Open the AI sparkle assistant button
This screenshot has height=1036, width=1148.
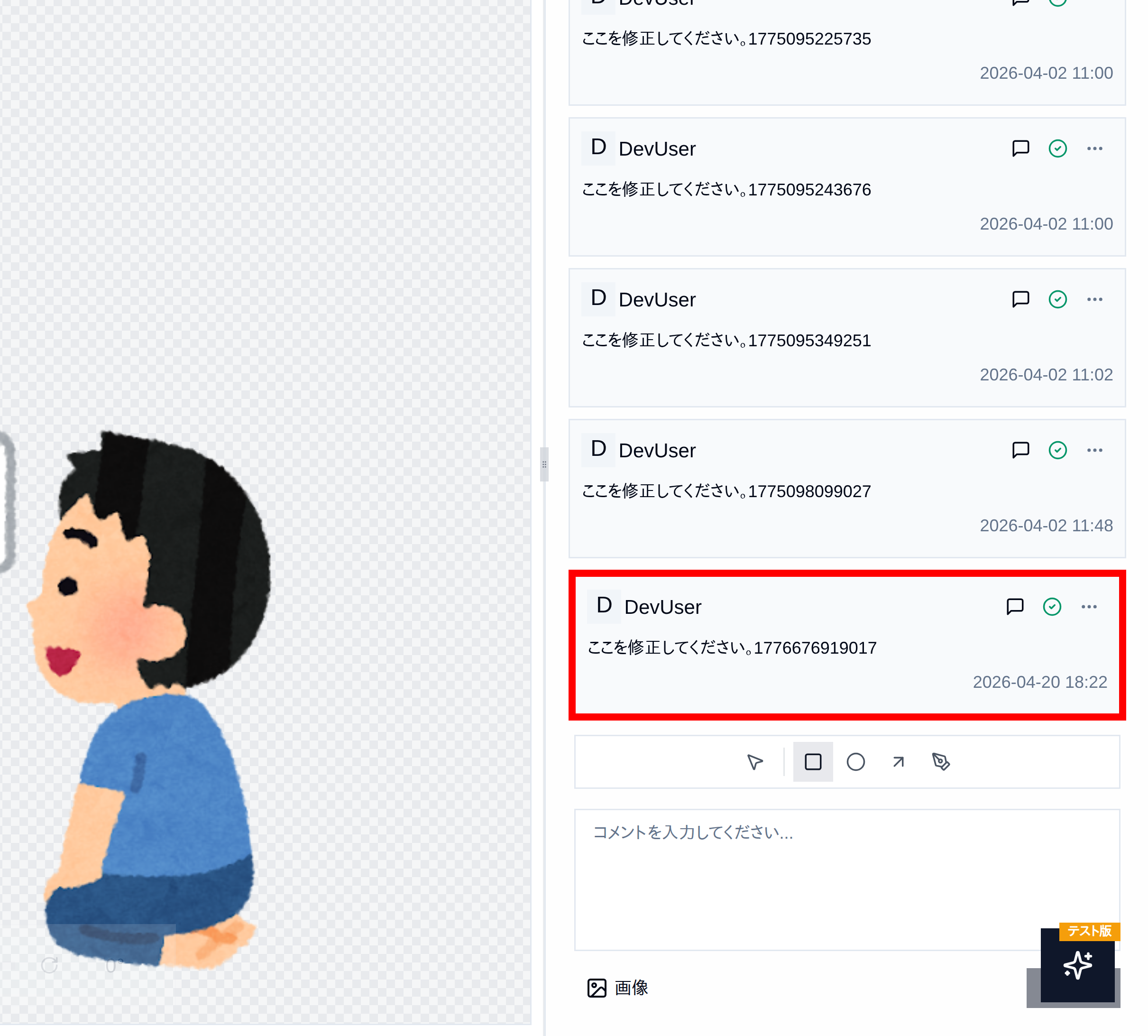(x=1077, y=965)
